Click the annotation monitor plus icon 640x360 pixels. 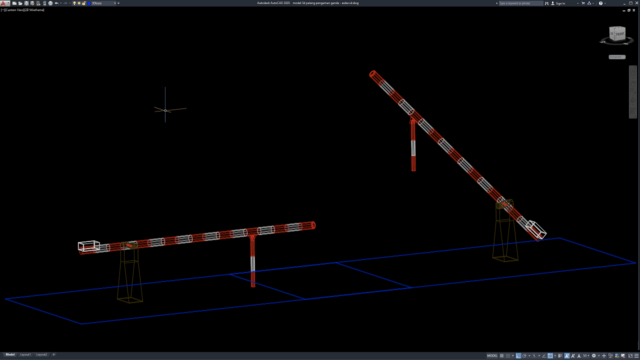[x=604, y=356]
